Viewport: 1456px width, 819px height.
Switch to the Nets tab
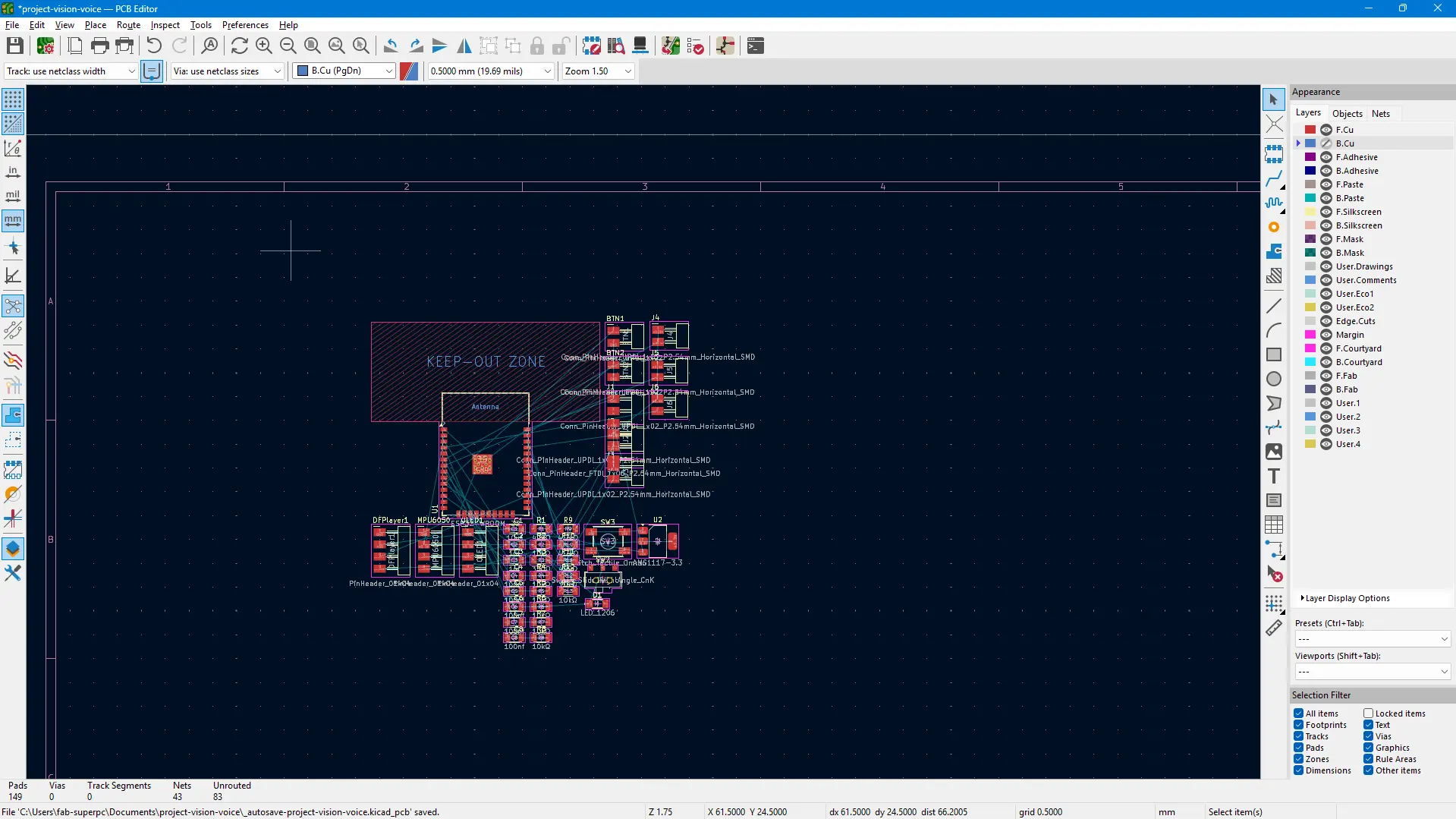tap(1380, 113)
